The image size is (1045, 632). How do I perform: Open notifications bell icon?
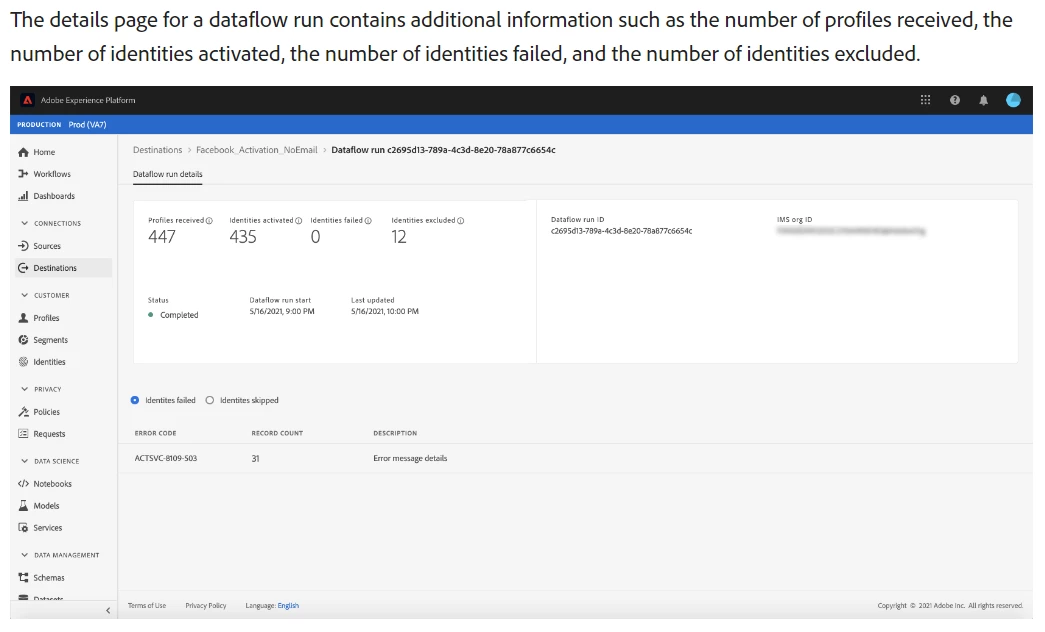pyautogui.click(x=983, y=100)
